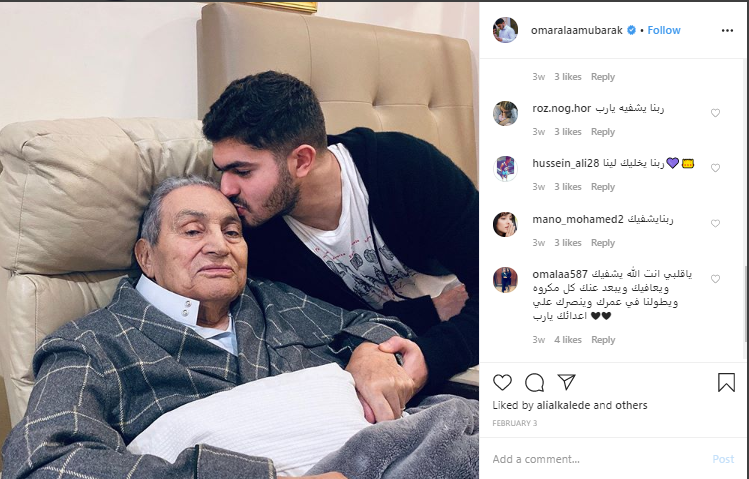The width and height of the screenshot is (749, 479).
Task: Follow omaralaamubarak
Action: [x=663, y=30]
